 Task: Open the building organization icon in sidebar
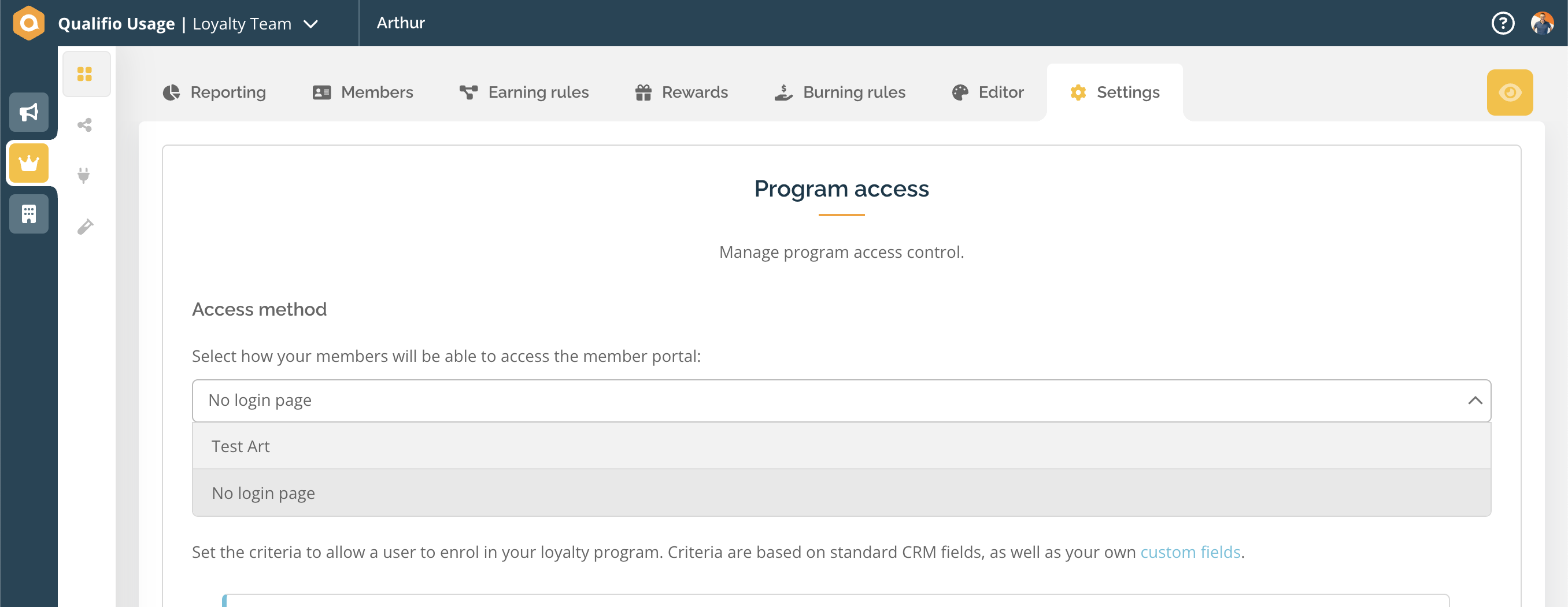click(28, 214)
